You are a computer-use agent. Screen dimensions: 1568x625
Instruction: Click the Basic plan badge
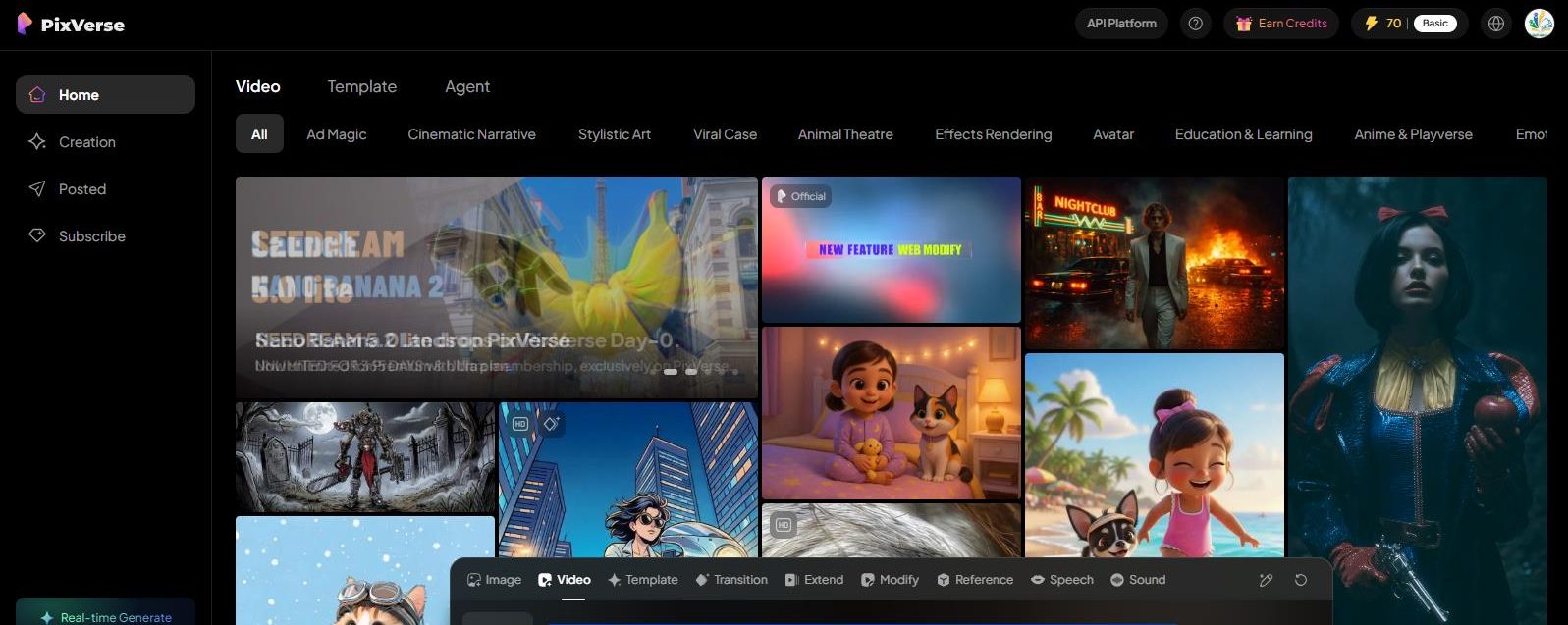pyautogui.click(x=1434, y=24)
